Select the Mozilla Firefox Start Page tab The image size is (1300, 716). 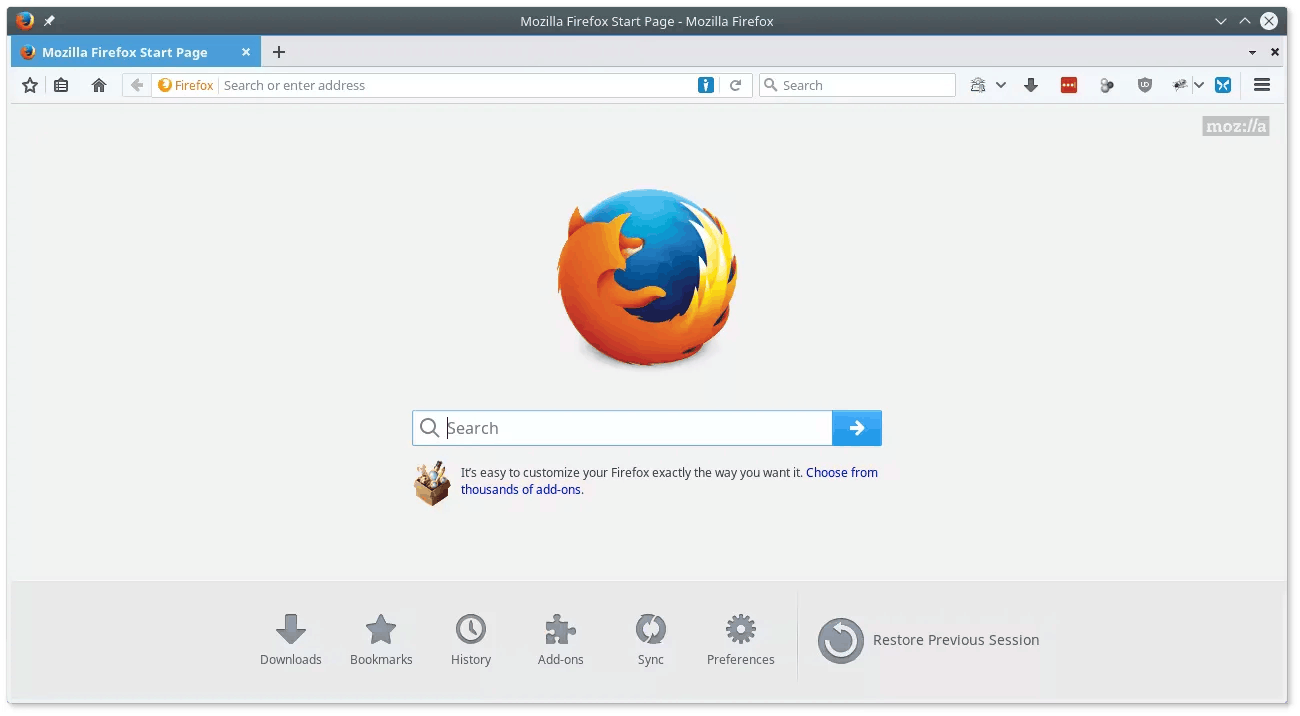click(135, 52)
